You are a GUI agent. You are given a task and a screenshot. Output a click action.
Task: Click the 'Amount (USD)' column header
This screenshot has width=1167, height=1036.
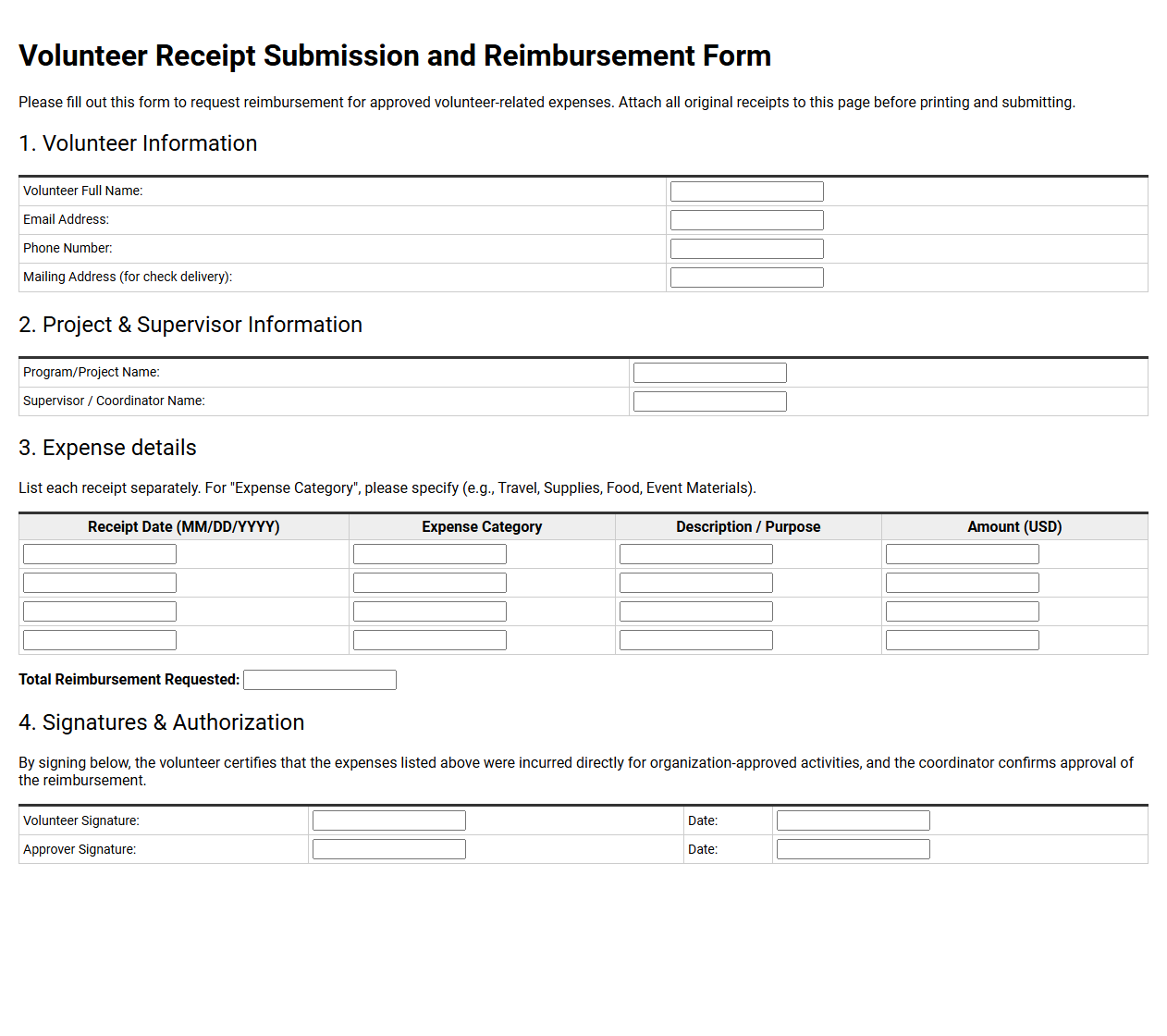point(1014,526)
